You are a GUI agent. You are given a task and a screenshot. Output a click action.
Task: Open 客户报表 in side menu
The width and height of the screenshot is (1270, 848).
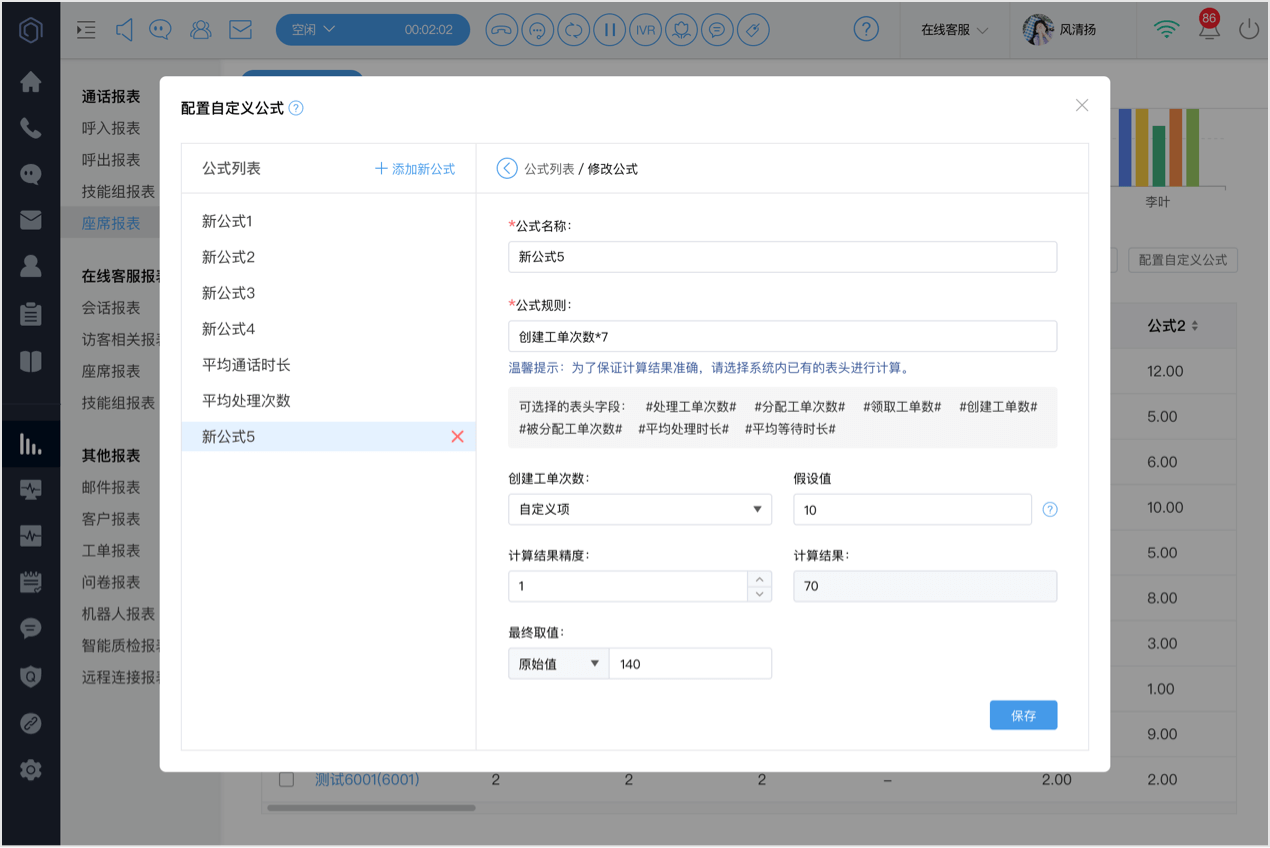pyautogui.click(x=111, y=519)
